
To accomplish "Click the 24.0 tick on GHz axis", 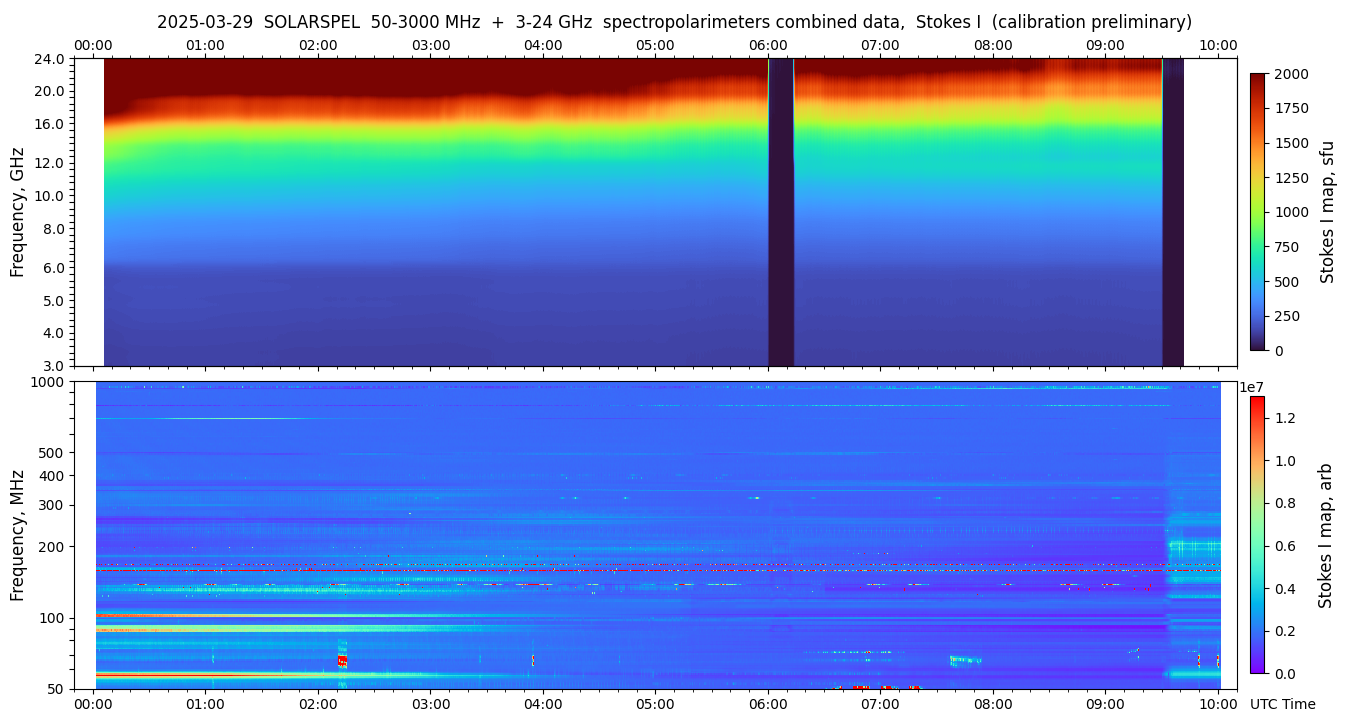I will (52, 59).
